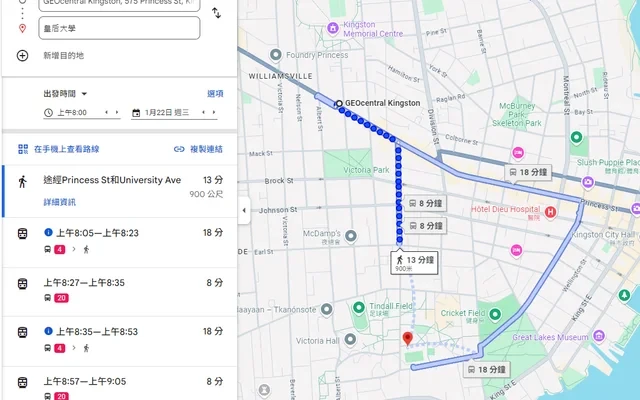The width and height of the screenshot is (640, 400).
Task: Open 詳細資訊 details link
Action: point(60,202)
